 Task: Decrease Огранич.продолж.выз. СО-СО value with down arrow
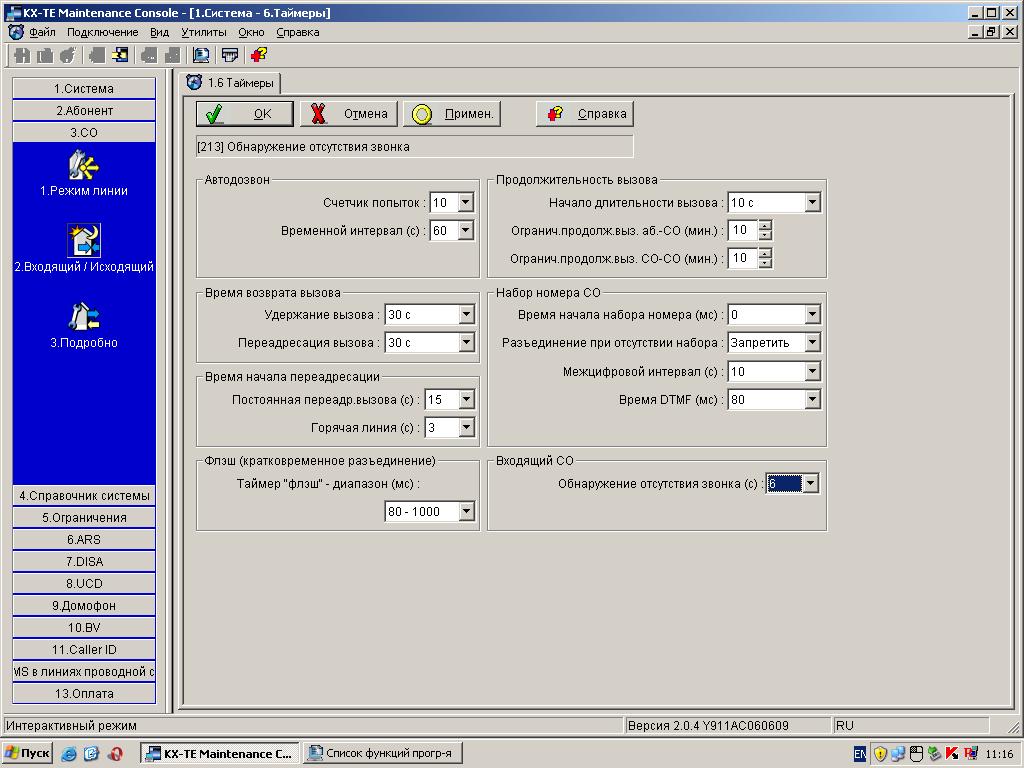tap(765, 263)
